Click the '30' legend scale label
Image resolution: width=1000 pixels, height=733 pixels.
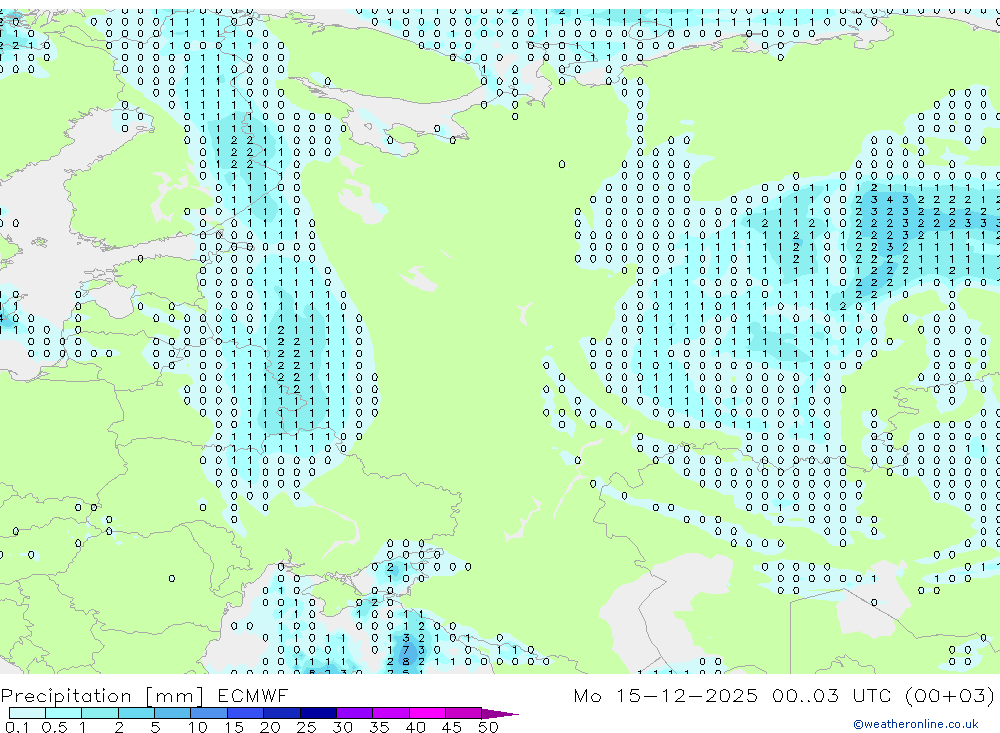click(x=343, y=727)
